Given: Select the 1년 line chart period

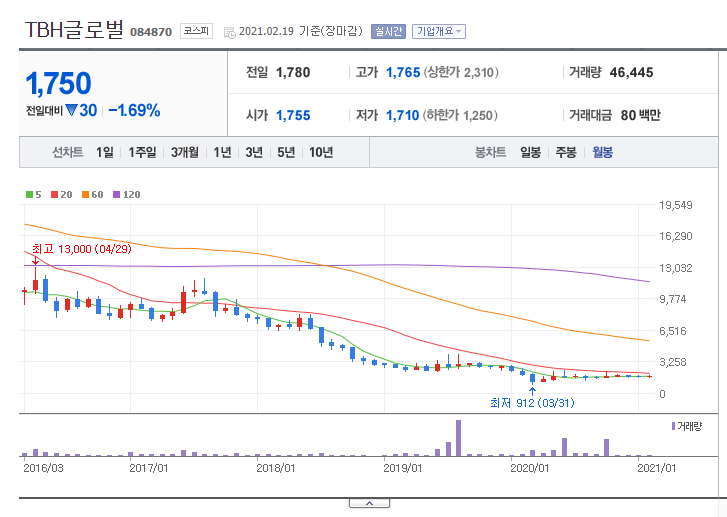Looking at the screenshot, I should point(222,152).
